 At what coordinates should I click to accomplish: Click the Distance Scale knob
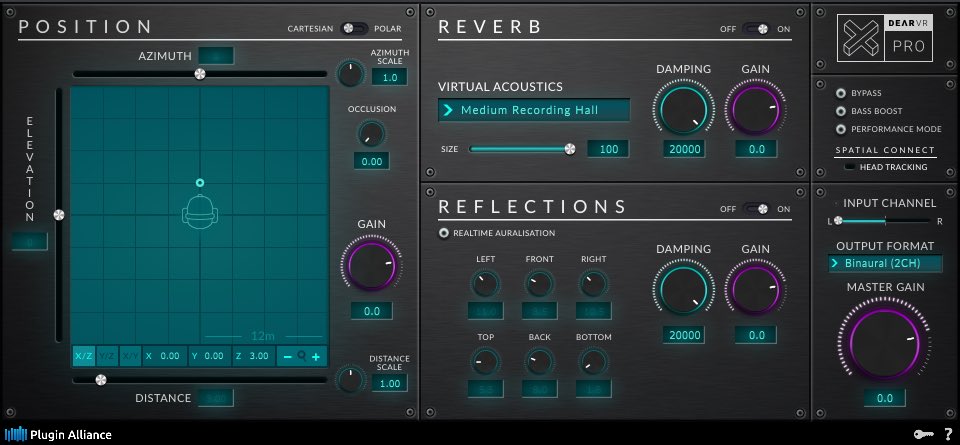click(x=350, y=378)
